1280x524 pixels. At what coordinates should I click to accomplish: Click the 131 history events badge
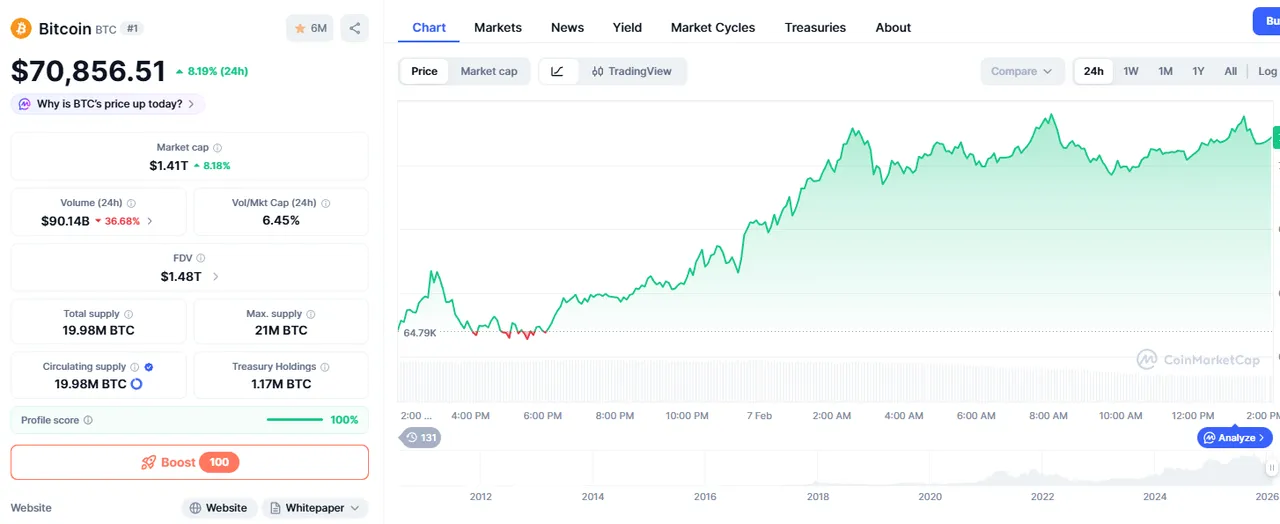420,437
